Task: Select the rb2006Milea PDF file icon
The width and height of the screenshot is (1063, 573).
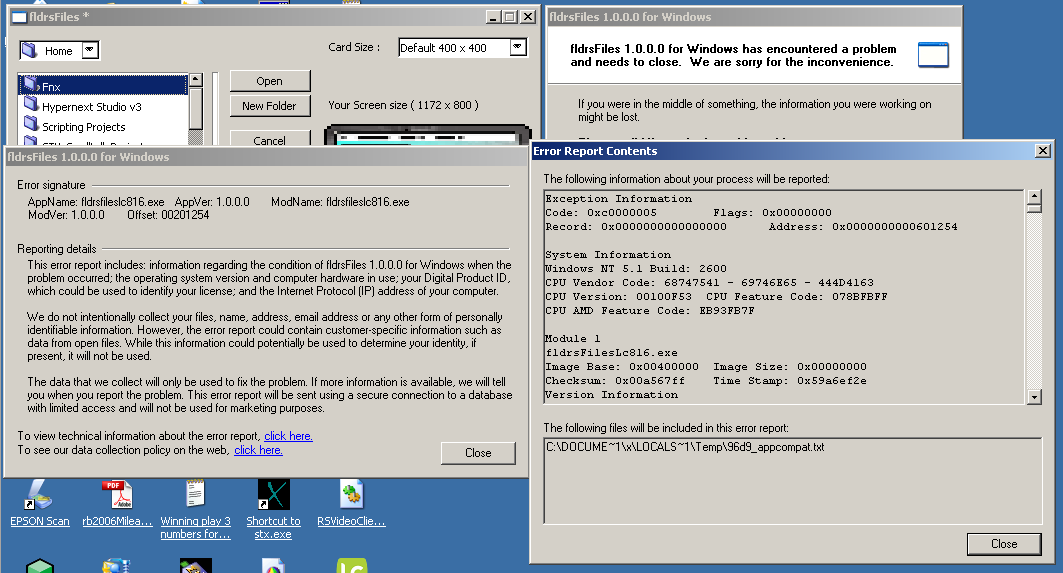Action: pyautogui.click(x=117, y=496)
